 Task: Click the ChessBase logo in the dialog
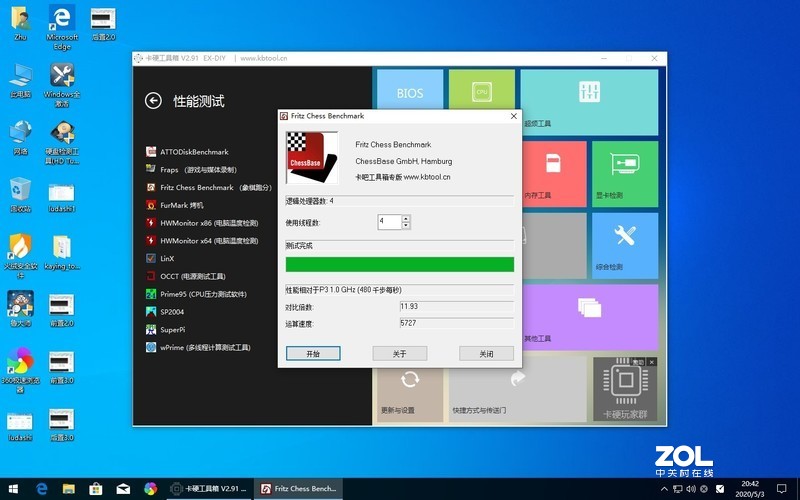[x=312, y=158]
